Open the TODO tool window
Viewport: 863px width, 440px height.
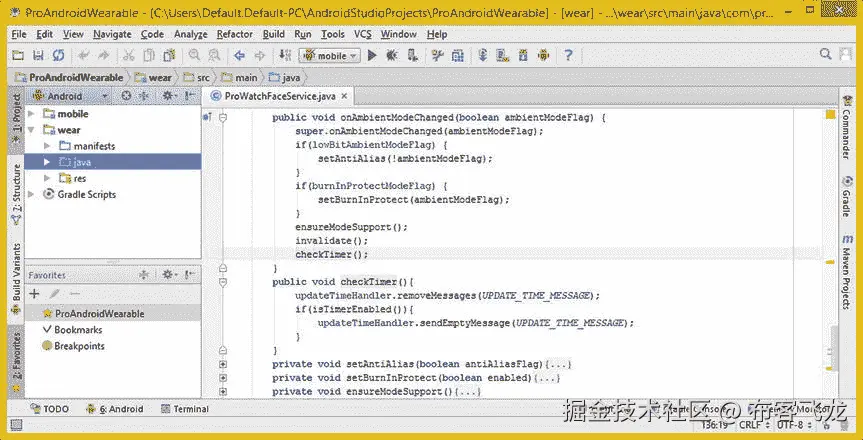coord(50,409)
